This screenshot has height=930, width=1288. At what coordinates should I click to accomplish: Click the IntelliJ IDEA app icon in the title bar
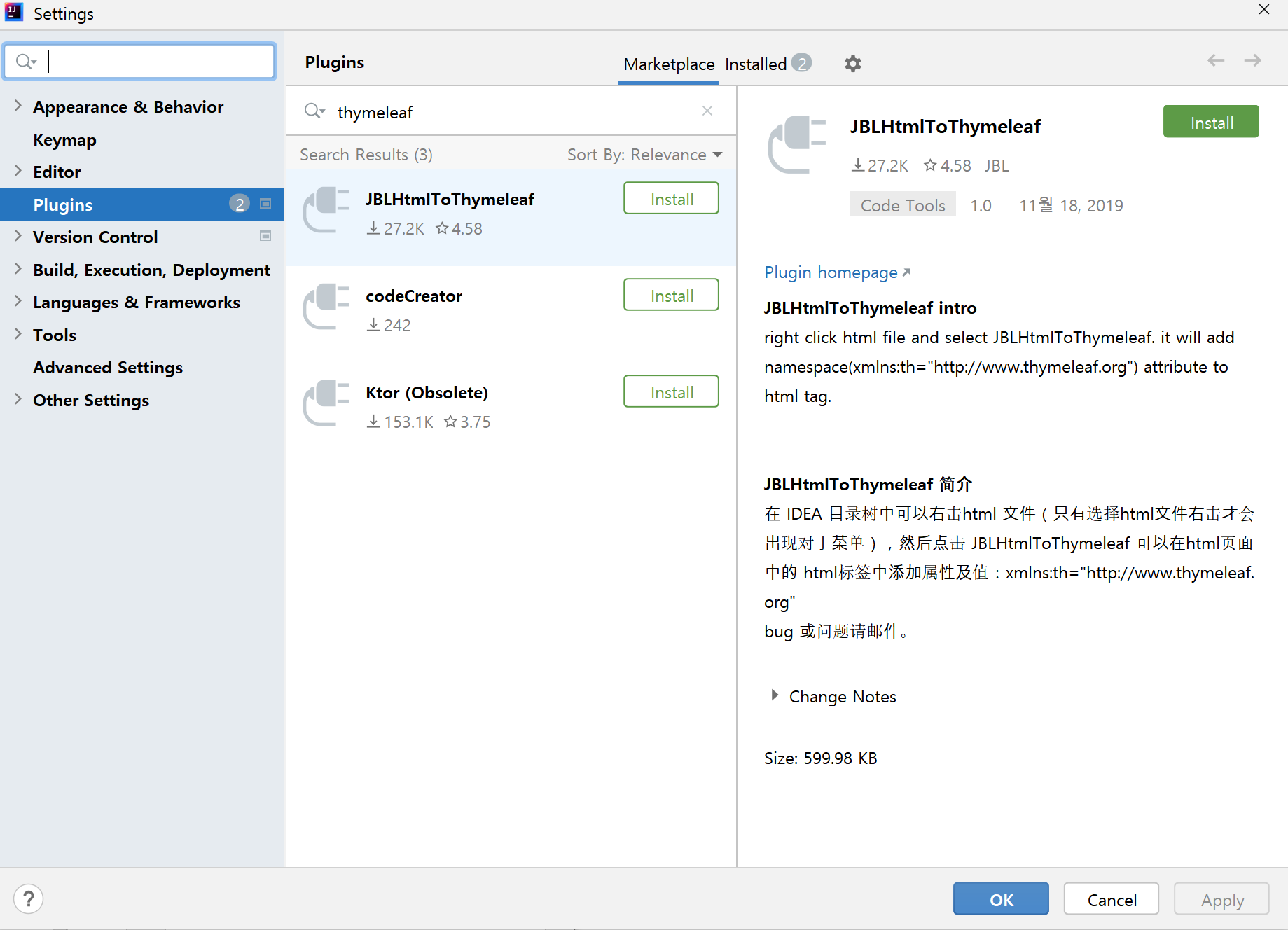click(x=14, y=13)
